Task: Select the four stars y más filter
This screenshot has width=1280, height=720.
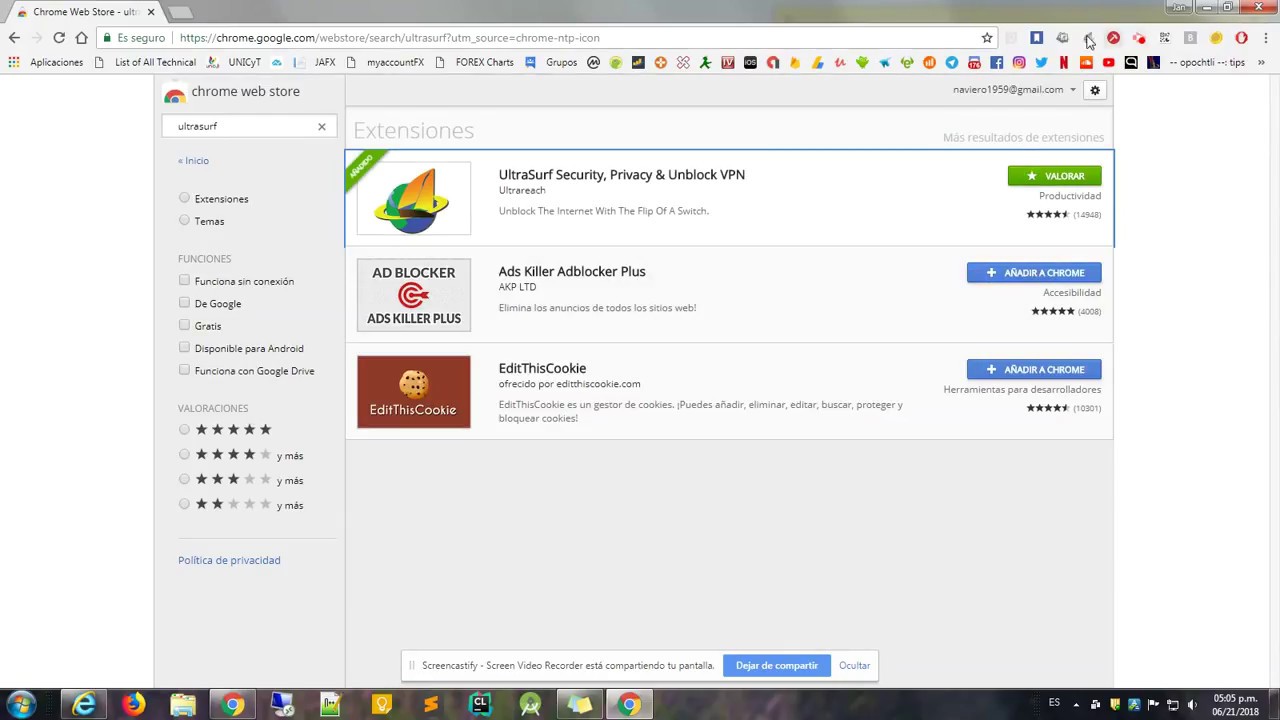Action: tap(184, 454)
